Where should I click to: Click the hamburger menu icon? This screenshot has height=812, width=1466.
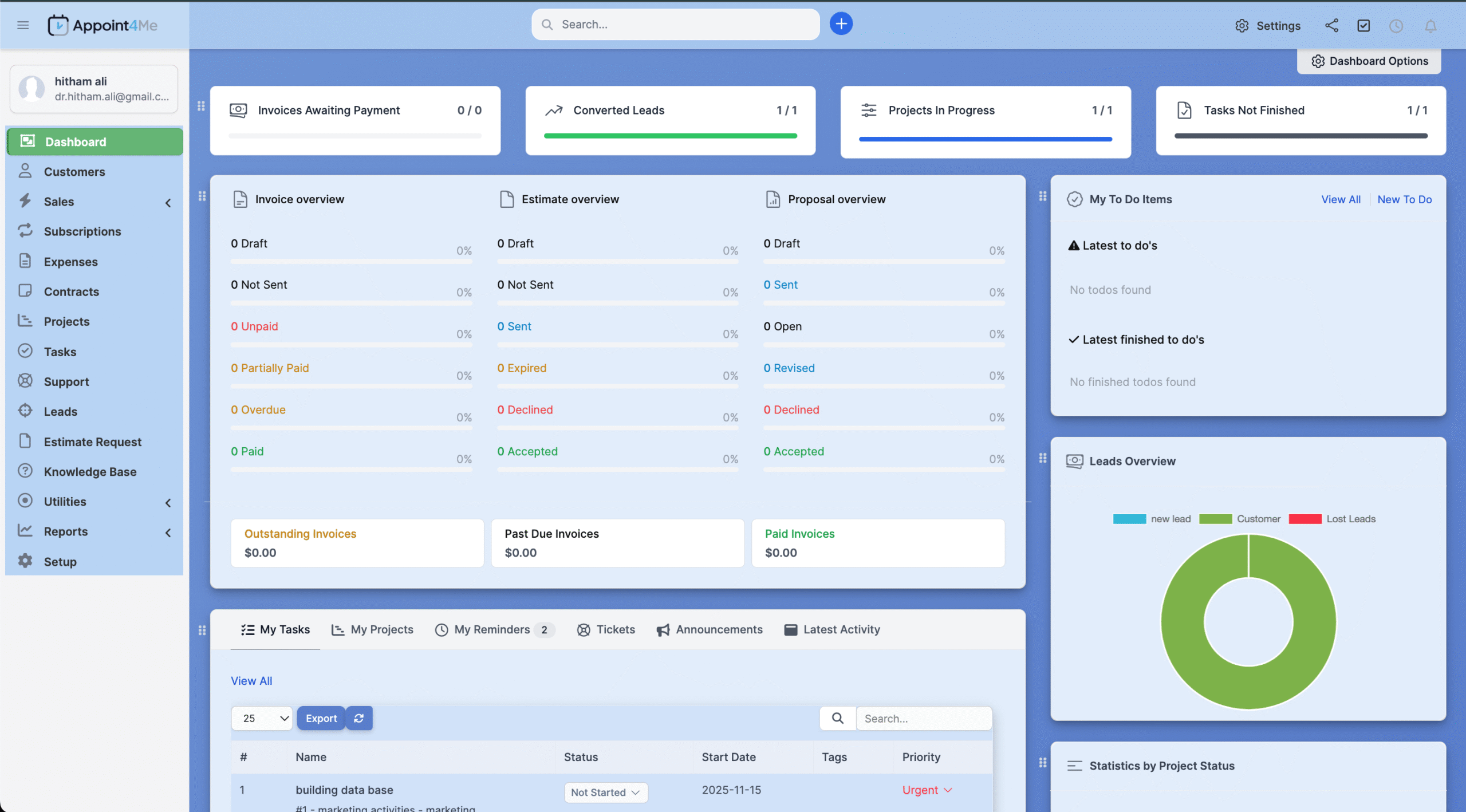[23, 25]
